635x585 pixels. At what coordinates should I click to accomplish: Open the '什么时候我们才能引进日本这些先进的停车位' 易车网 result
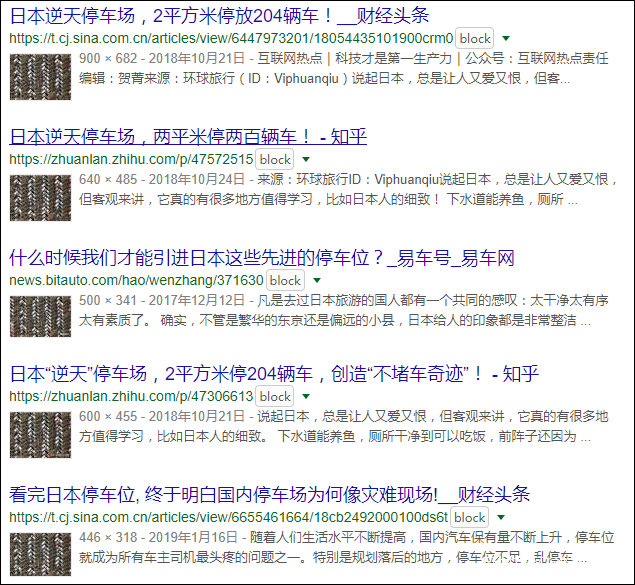262,257
